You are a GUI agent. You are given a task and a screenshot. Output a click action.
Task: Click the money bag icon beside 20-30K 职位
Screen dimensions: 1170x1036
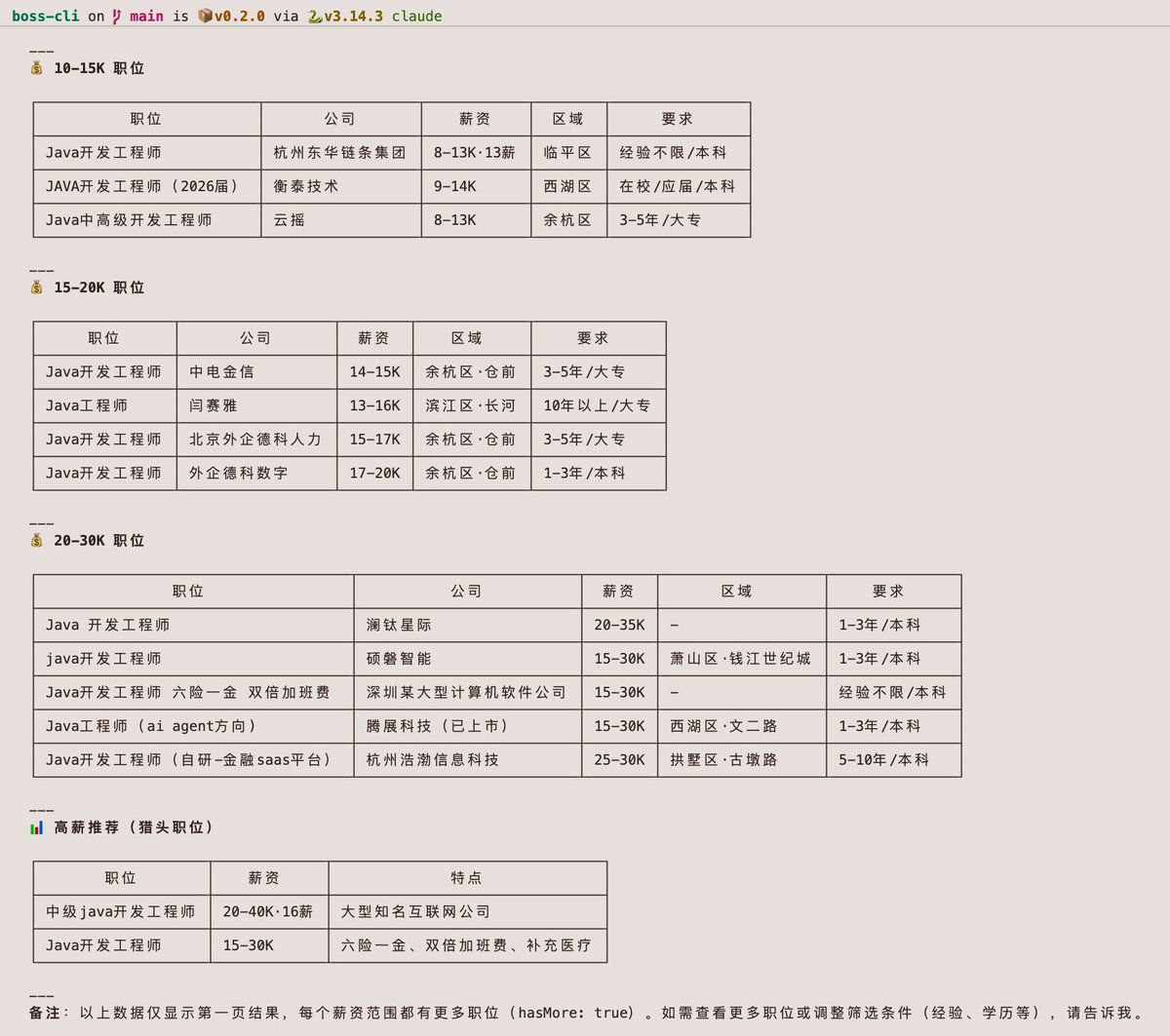point(37,540)
